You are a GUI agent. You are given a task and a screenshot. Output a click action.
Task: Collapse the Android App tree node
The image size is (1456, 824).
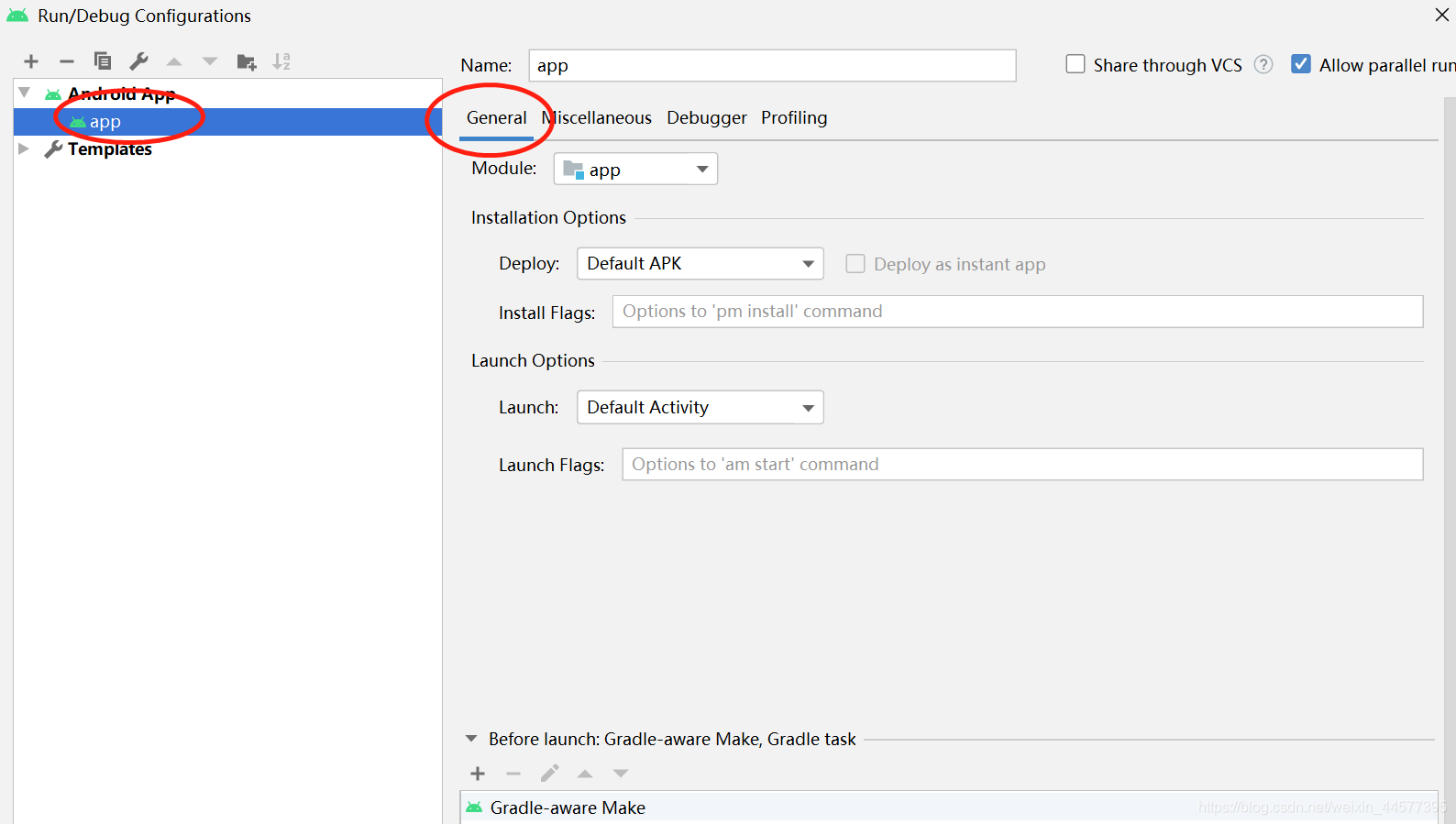coord(25,93)
